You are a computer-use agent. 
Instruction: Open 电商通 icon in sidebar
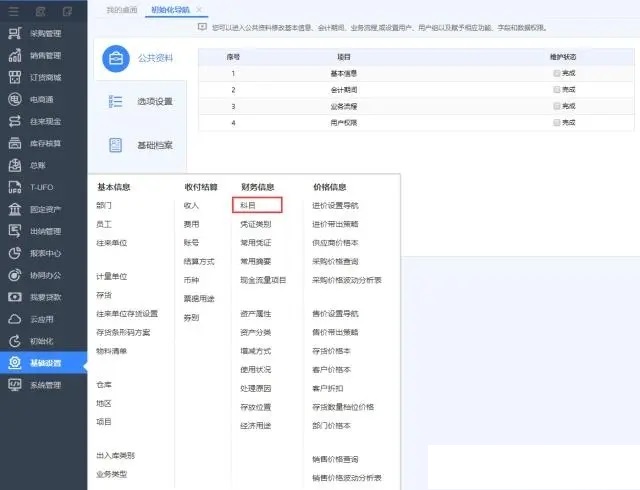pos(15,99)
